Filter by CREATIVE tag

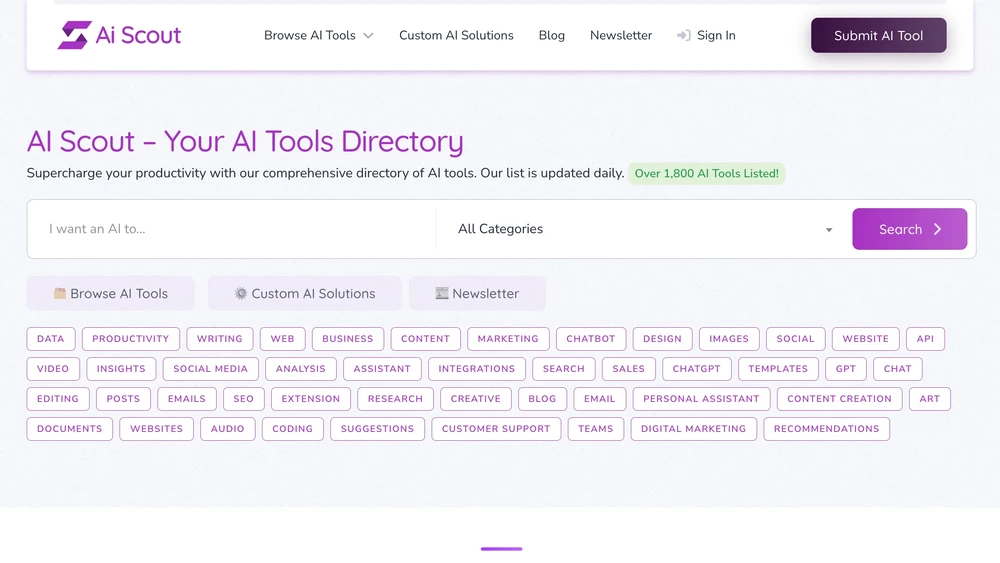click(x=476, y=398)
